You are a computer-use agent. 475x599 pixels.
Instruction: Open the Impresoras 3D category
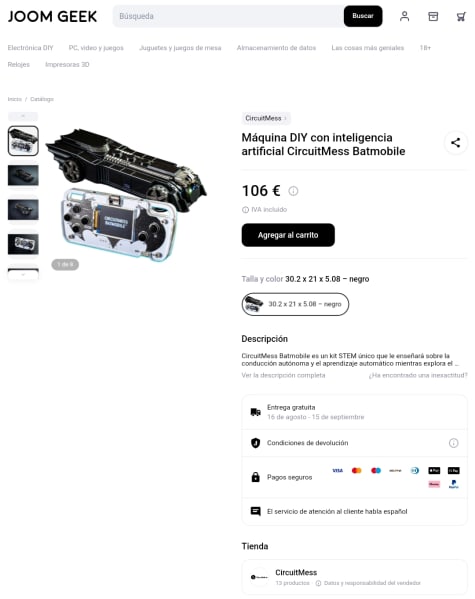click(67, 65)
